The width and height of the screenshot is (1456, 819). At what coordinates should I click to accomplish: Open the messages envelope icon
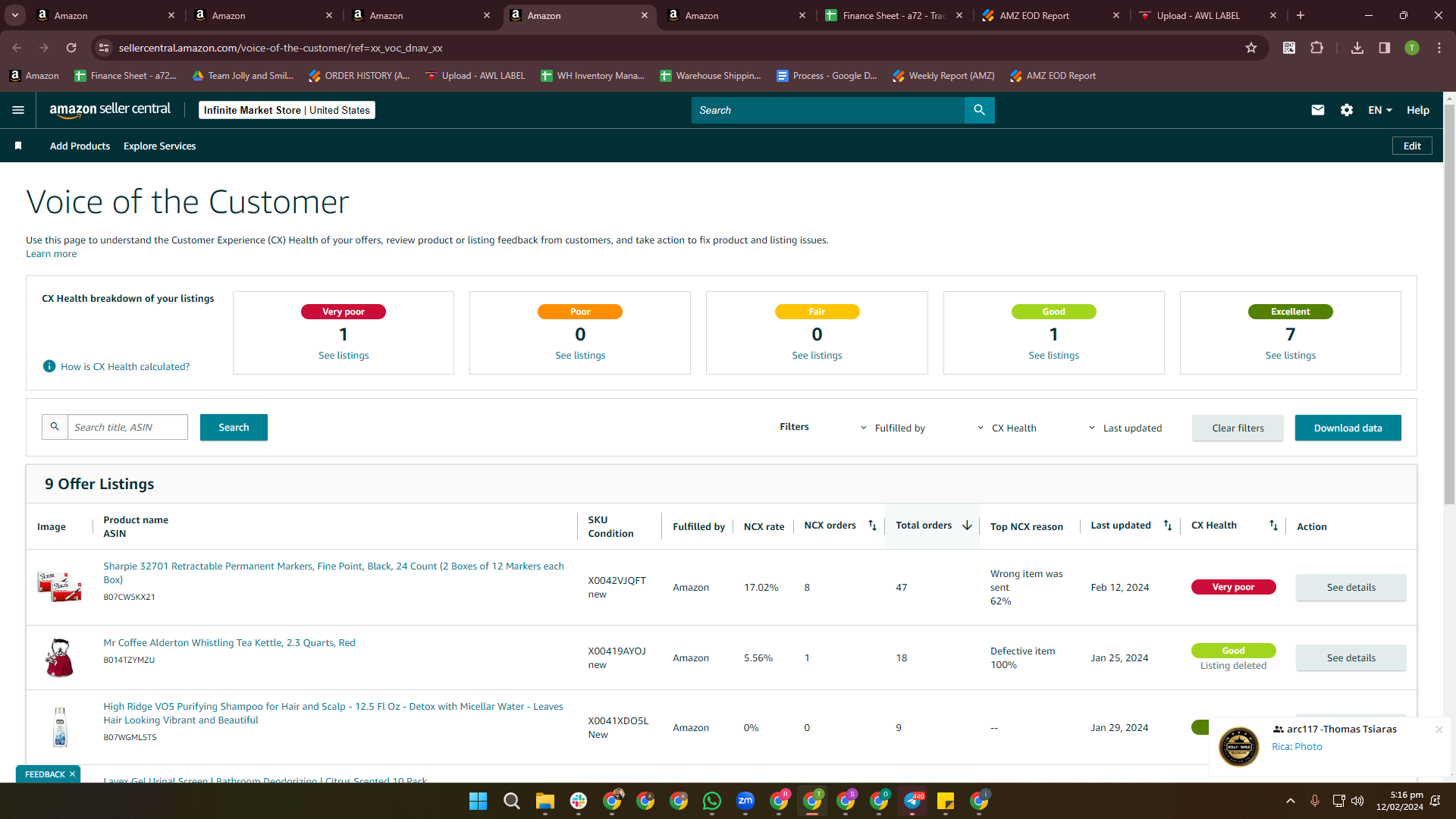1318,110
